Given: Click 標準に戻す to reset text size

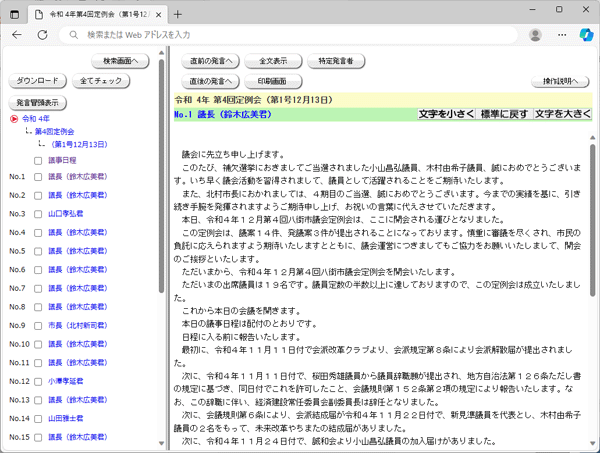Looking at the screenshot, I should (504, 114).
